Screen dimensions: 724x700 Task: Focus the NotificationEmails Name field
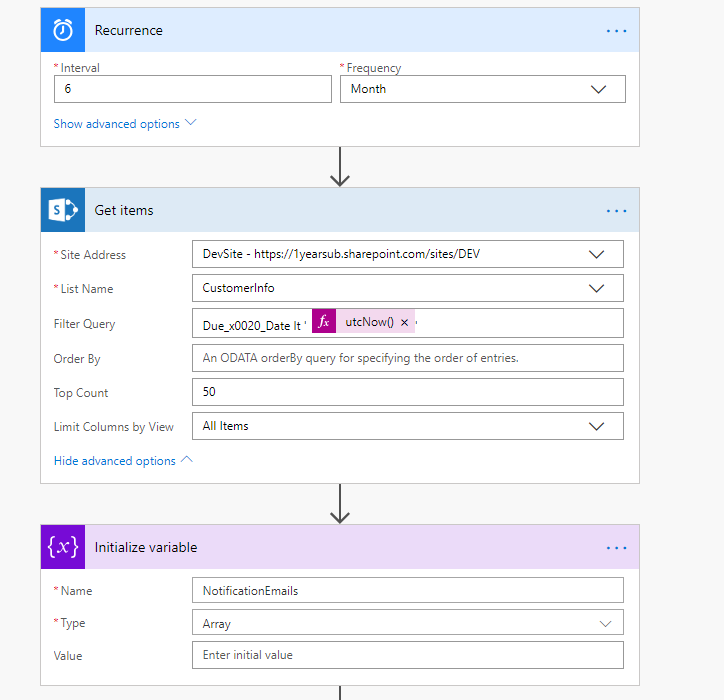tap(407, 590)
